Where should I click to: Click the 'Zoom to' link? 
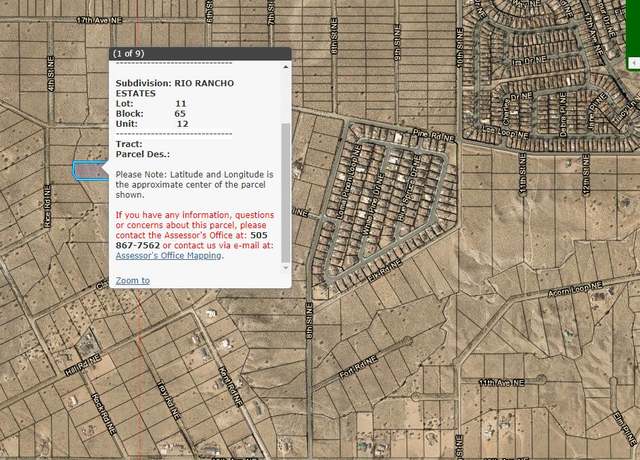[133, 280]
